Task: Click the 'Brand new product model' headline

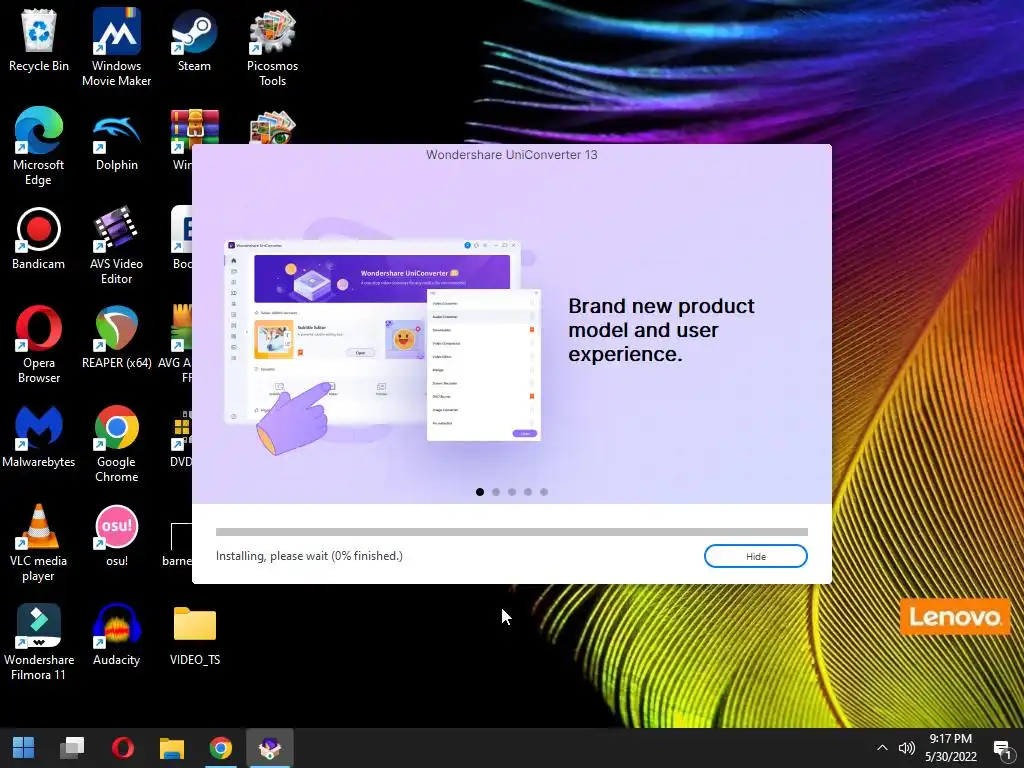Action: coord(661,330)
